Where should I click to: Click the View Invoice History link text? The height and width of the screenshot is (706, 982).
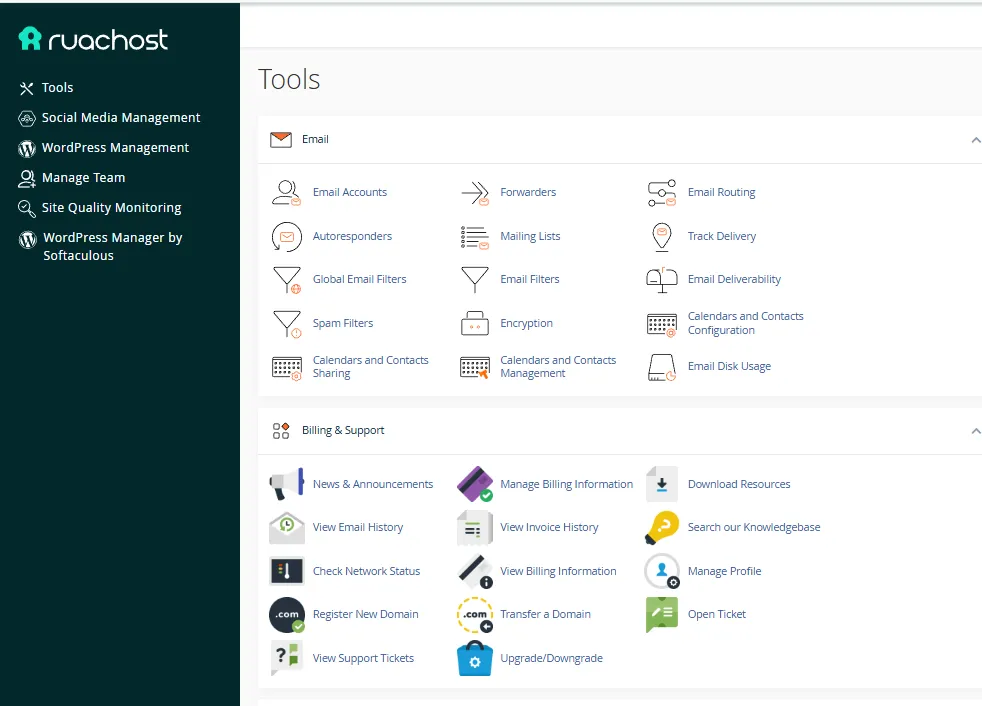point(549,527)
